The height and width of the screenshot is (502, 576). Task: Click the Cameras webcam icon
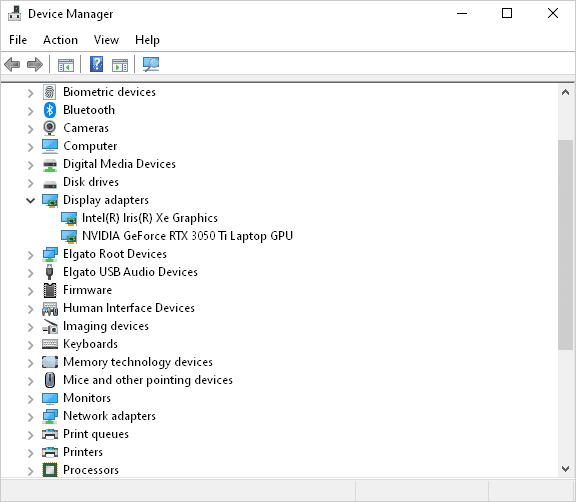50,128
